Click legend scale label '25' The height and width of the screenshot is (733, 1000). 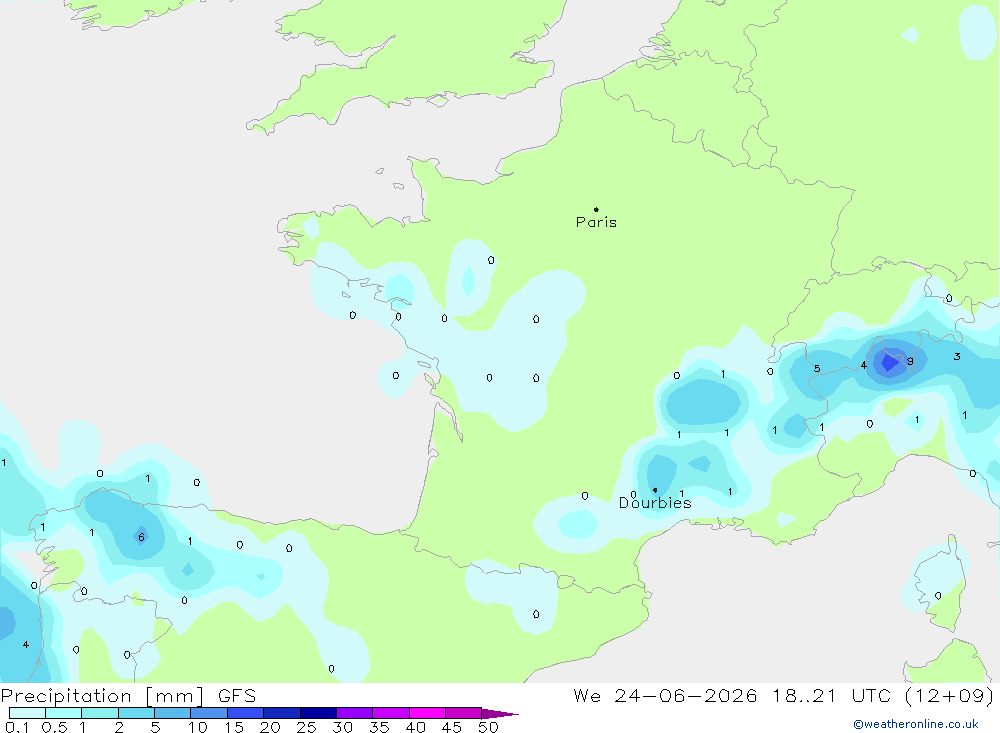306,727
